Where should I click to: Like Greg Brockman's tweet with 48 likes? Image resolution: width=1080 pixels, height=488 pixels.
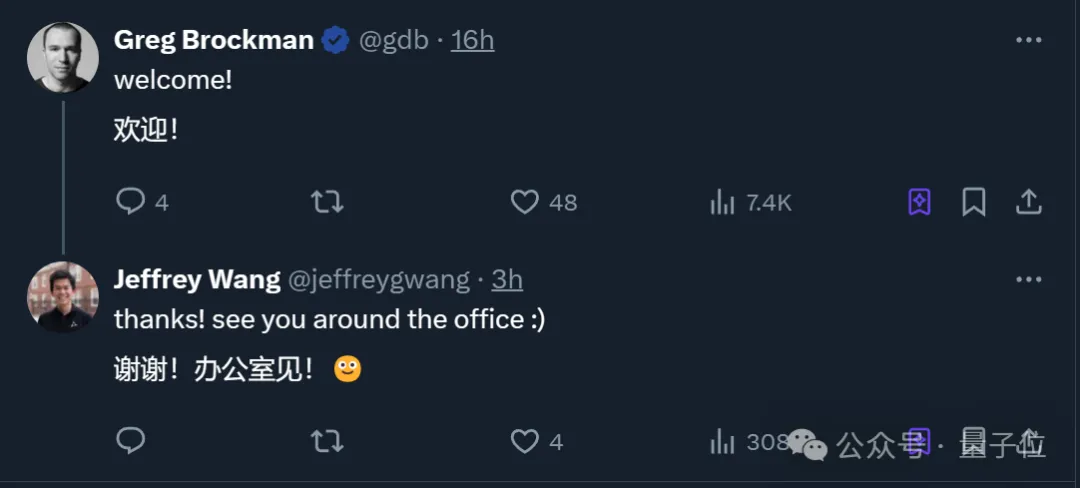[x=525, y=202]
